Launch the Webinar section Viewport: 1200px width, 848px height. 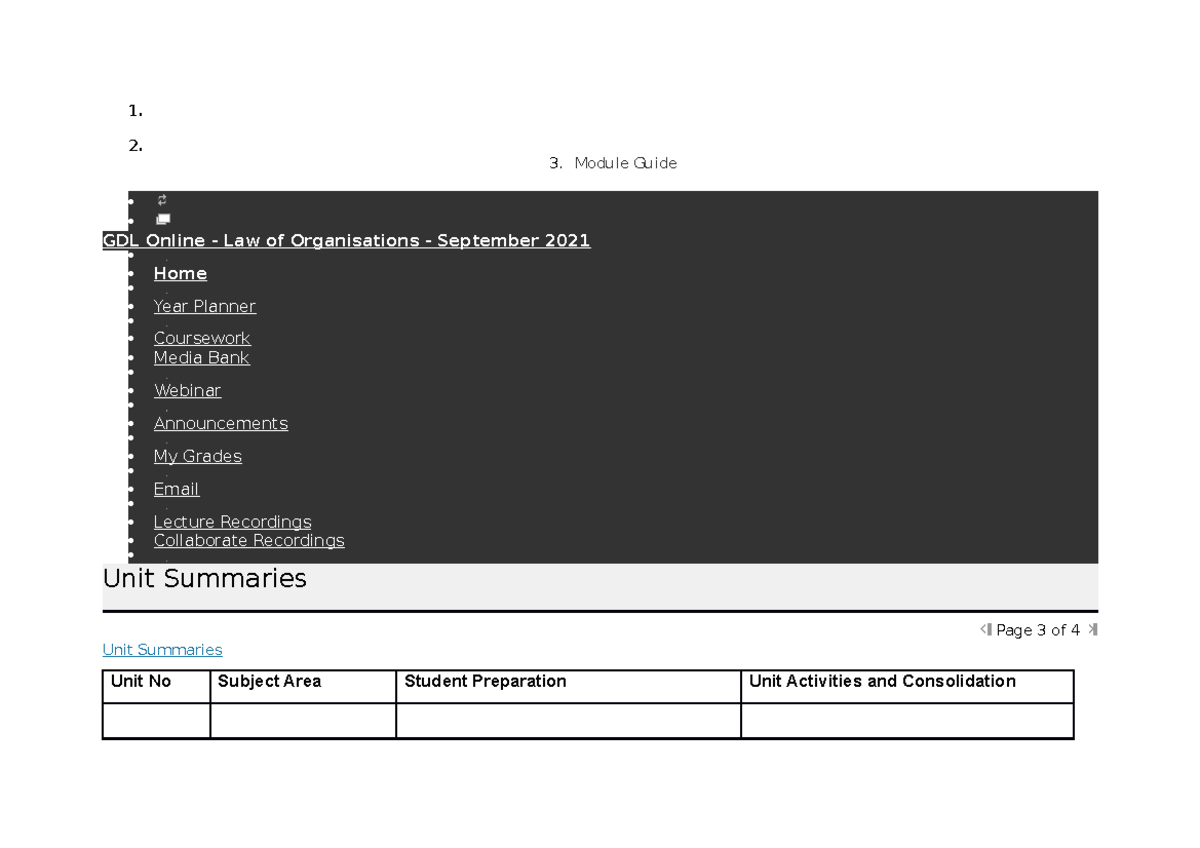click(x=187, y=390)
